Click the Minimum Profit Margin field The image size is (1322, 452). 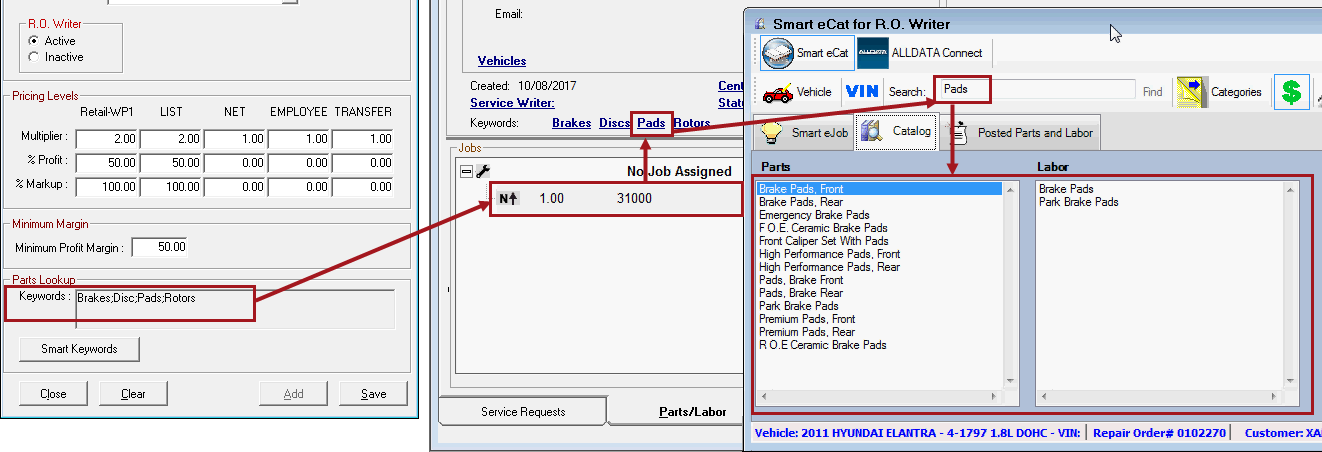(x=159, y=247)
